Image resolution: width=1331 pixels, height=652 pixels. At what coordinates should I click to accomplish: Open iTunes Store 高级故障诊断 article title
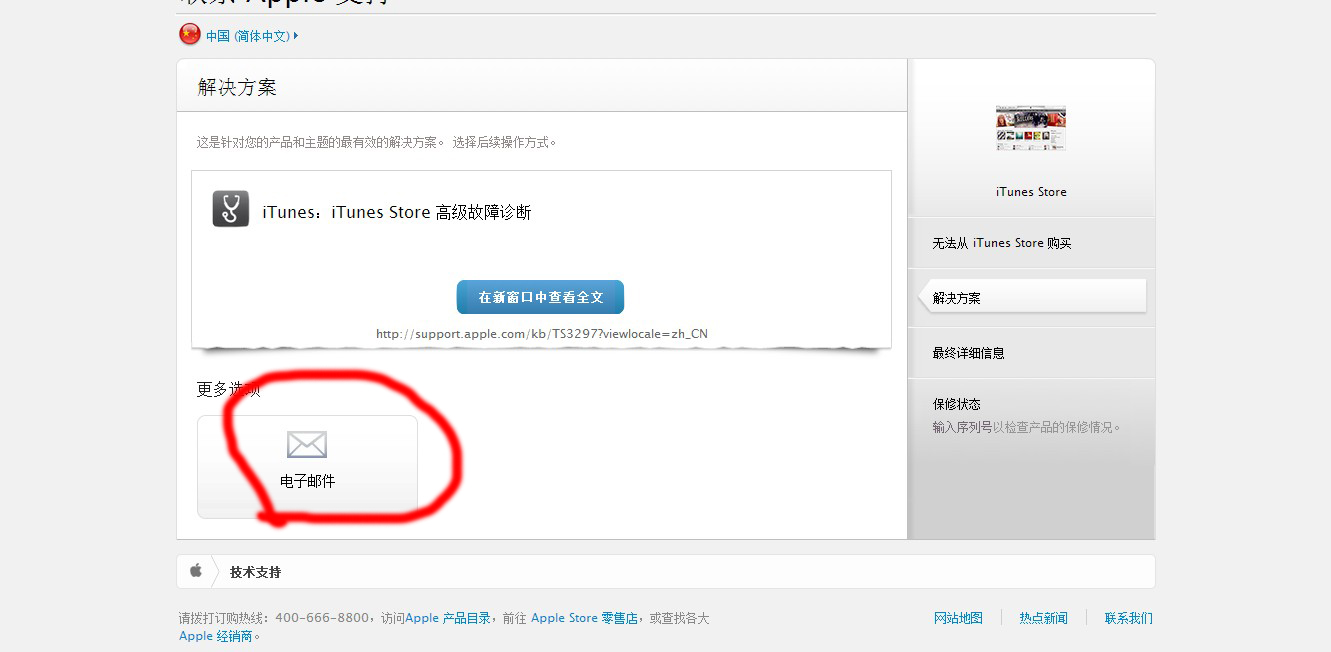397,212
